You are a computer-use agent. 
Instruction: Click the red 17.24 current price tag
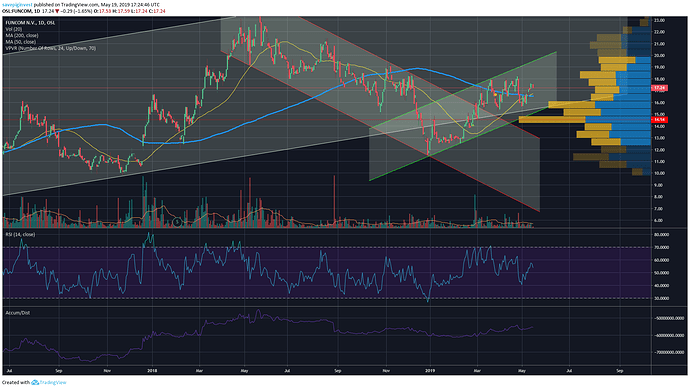point(659,88)
